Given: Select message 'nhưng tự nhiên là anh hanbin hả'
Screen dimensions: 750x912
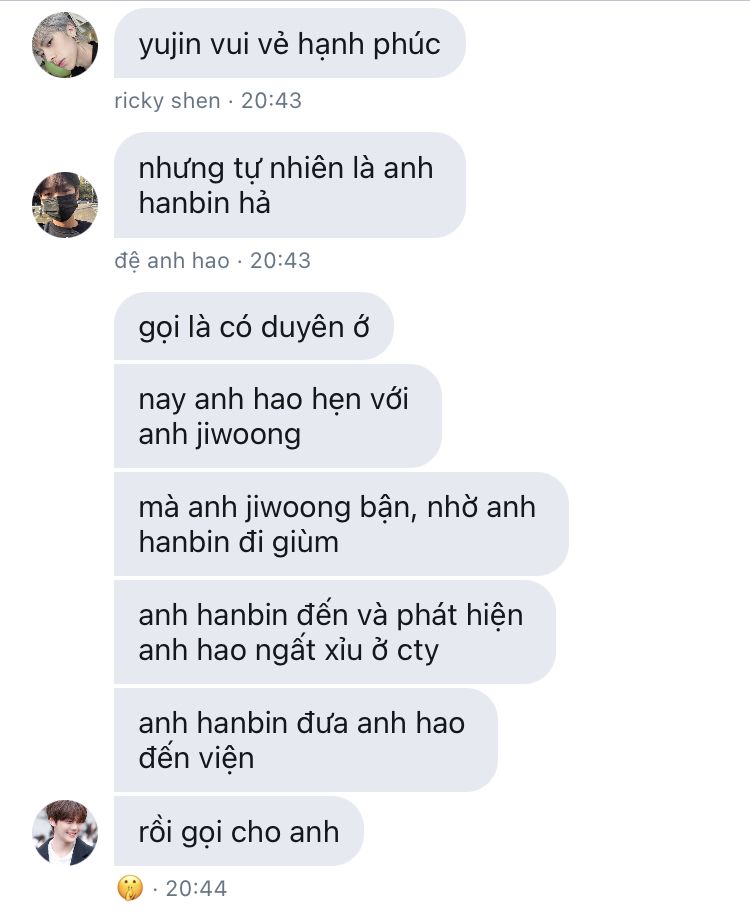Looking at the screenshot, I should point(289,185).
